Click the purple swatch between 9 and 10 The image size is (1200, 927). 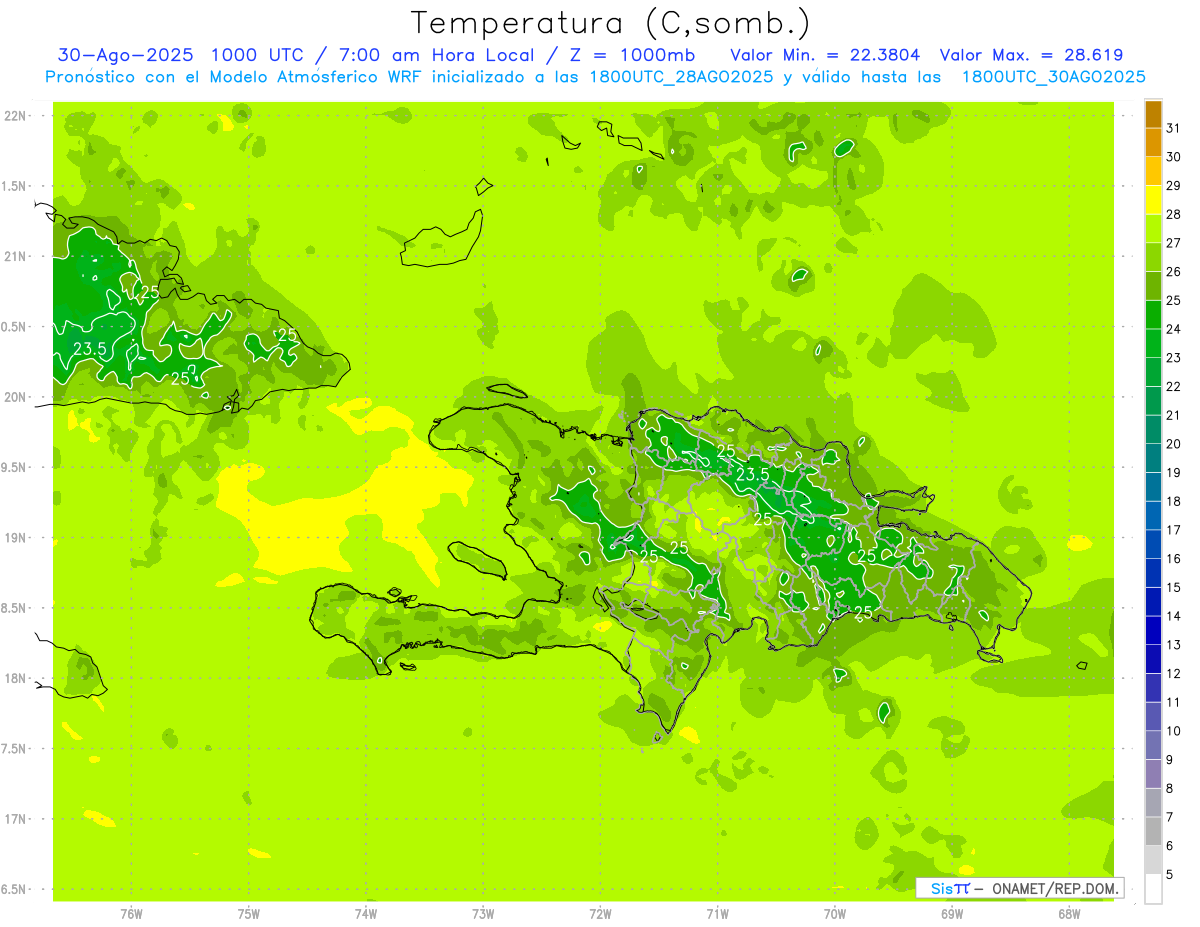pyautogui.click(x=1153, y=745)
